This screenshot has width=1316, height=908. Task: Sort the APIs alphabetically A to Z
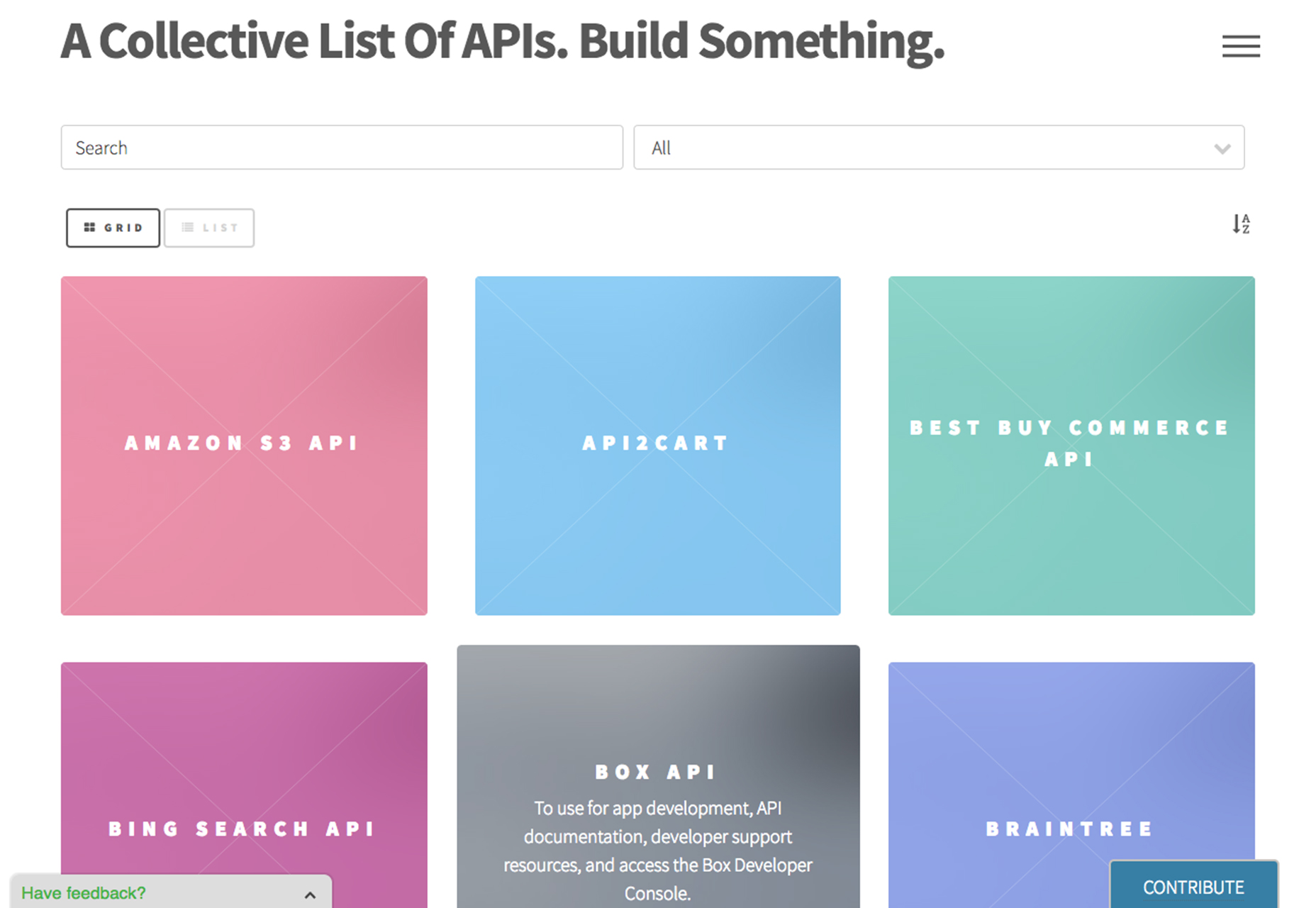click(x=1241, y=224)
